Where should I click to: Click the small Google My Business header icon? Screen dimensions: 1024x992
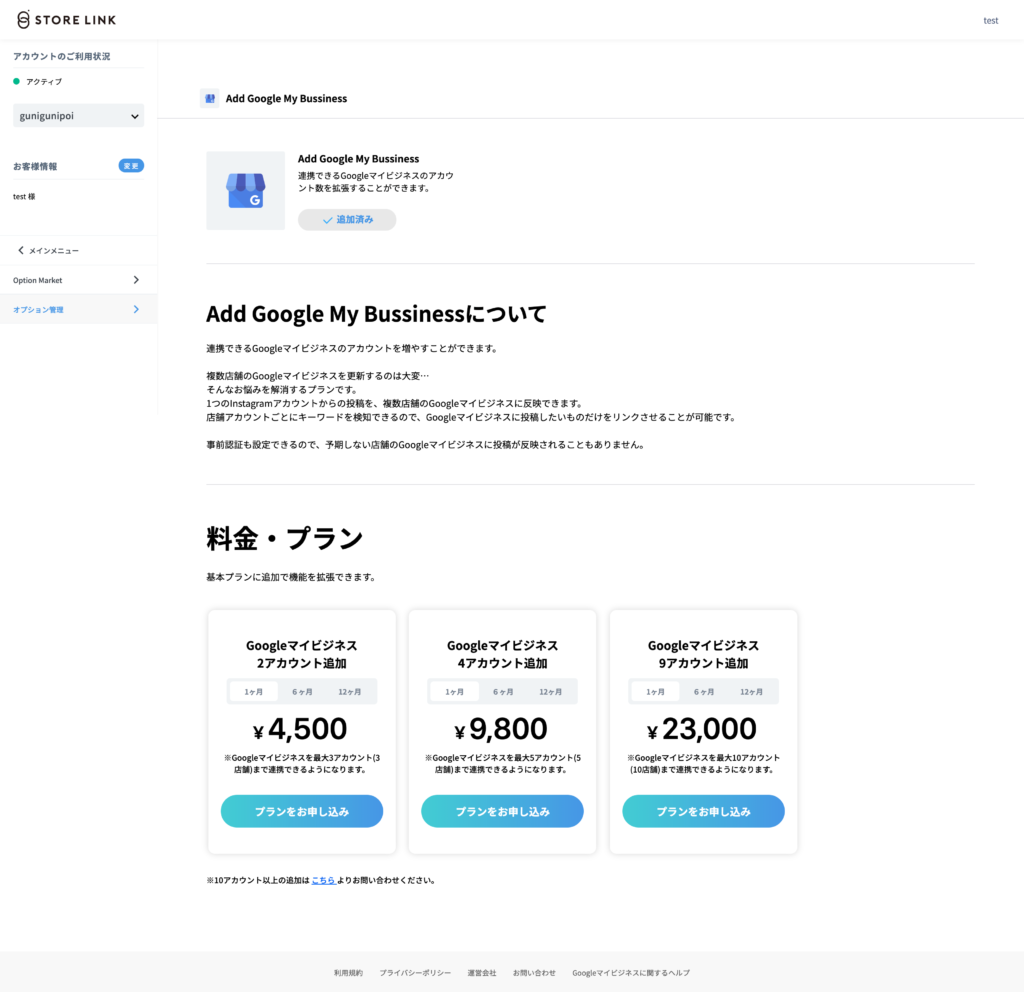pyautogui.click(x=209, y=98)
